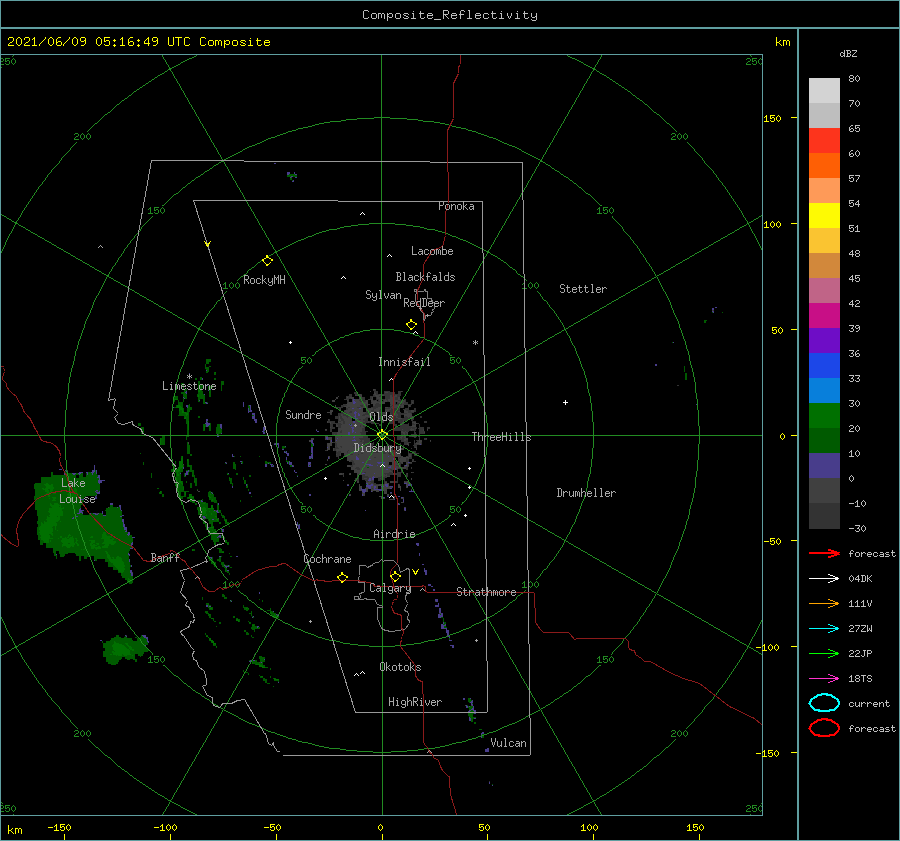This screenshot has height=841, width=900.
Task: Click the magenta 18TS arrow in legend
Action: pos(824,679)
